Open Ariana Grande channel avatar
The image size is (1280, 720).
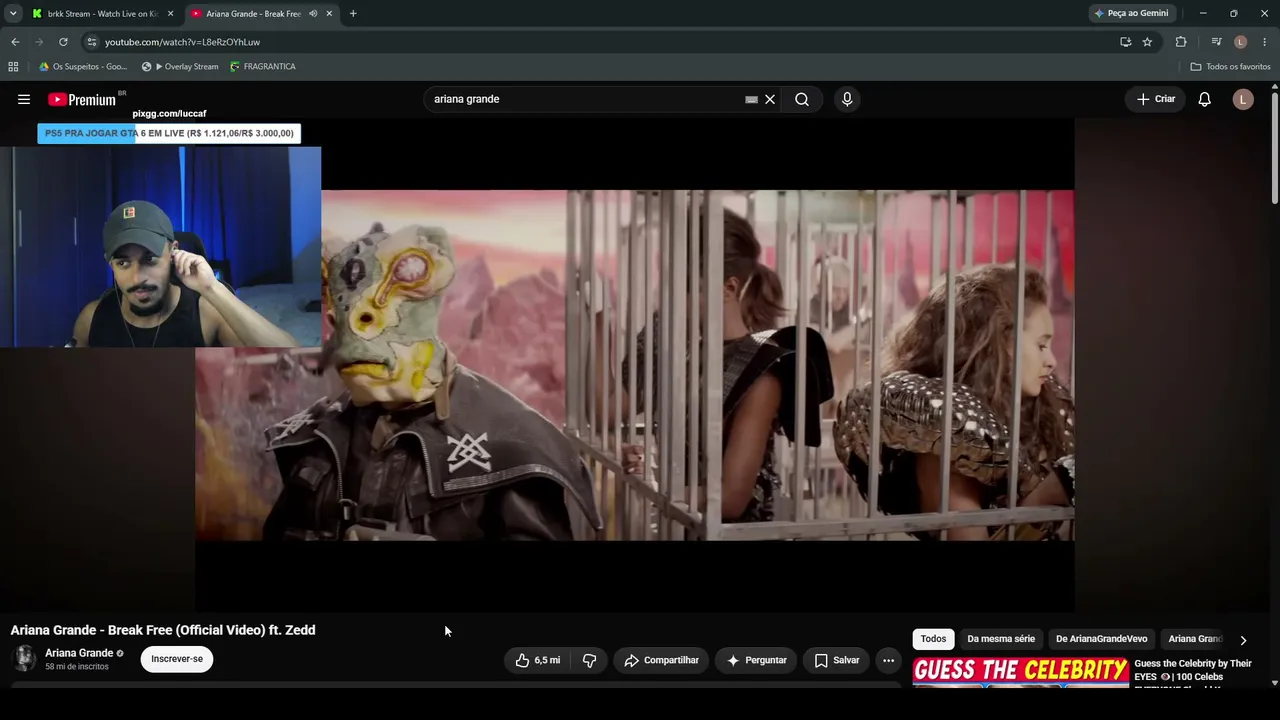(24, 658)
